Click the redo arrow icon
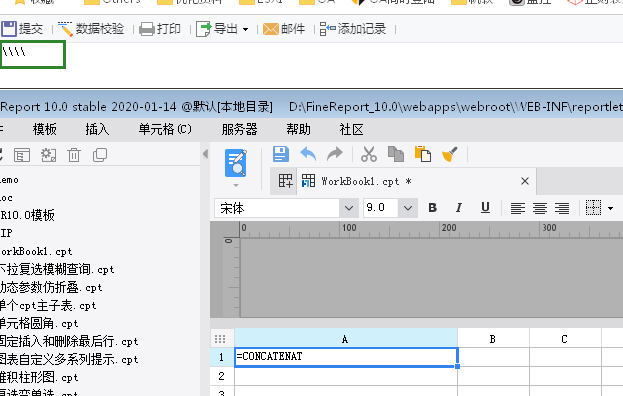 [335, 154]
